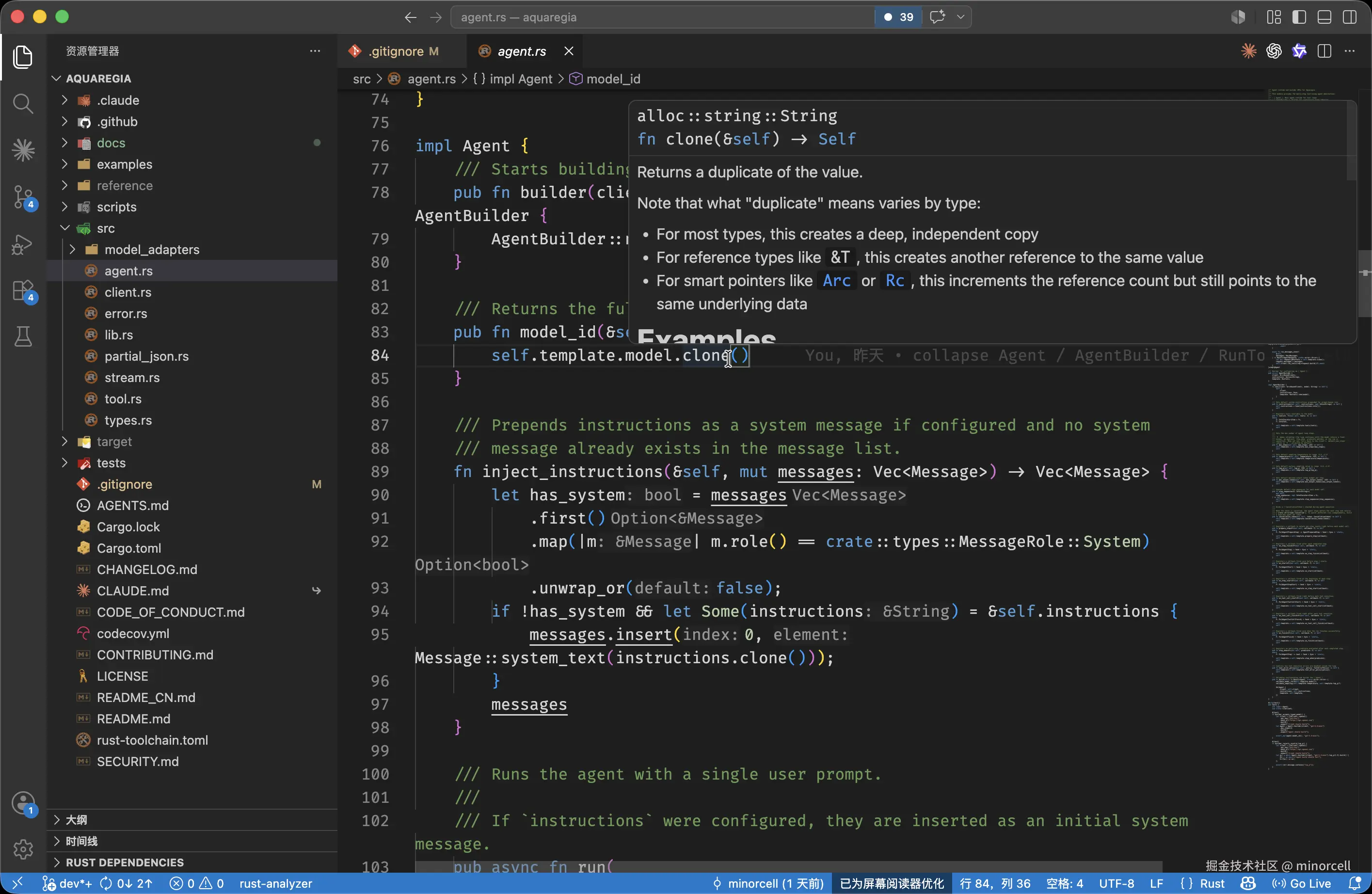Toggle the secondary side bar visibility
Screen dimensions: 1372x894
pyautogui.click(x=1350, y=17)
